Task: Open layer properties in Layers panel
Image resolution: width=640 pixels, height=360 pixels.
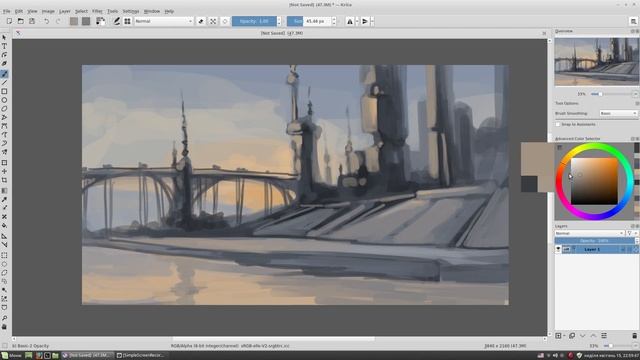Action: [x=604, y=336]
